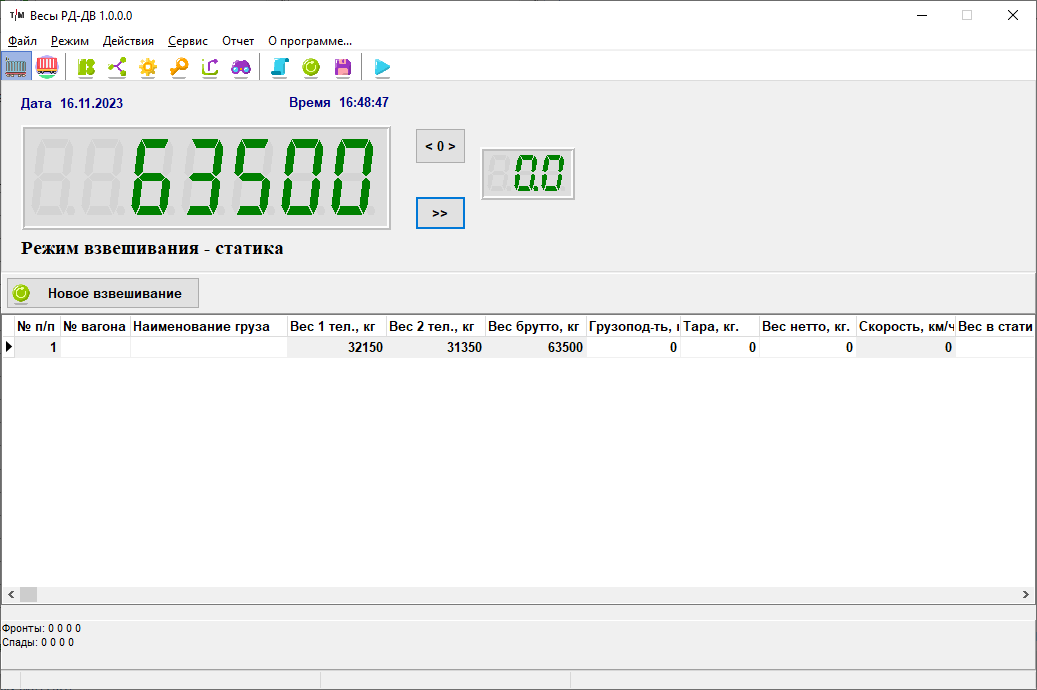Click the blue scroll report icon
Image resolution: width=1037 pixels, height=690 pixels.
tap(281, 67)
